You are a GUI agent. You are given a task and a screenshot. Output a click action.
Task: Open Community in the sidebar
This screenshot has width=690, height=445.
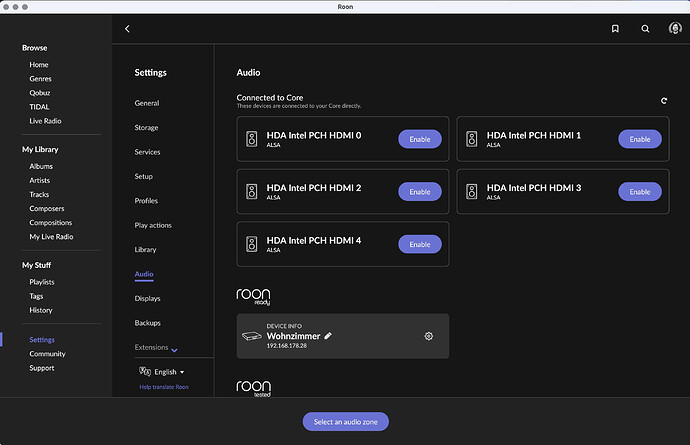point(47,354)
